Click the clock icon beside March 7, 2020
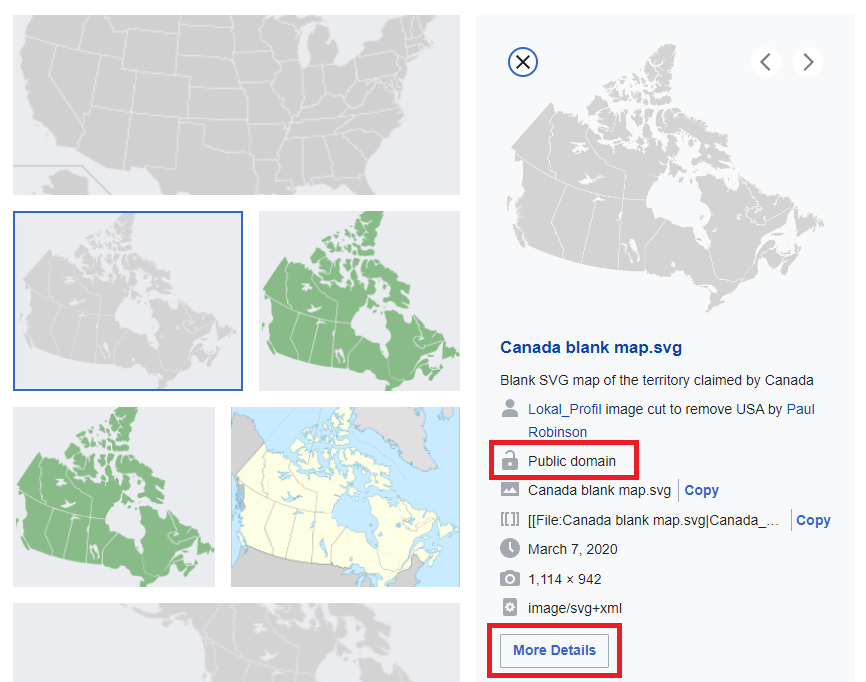The image size is (866, 682). pyautogui.click(x=510, y=549)
